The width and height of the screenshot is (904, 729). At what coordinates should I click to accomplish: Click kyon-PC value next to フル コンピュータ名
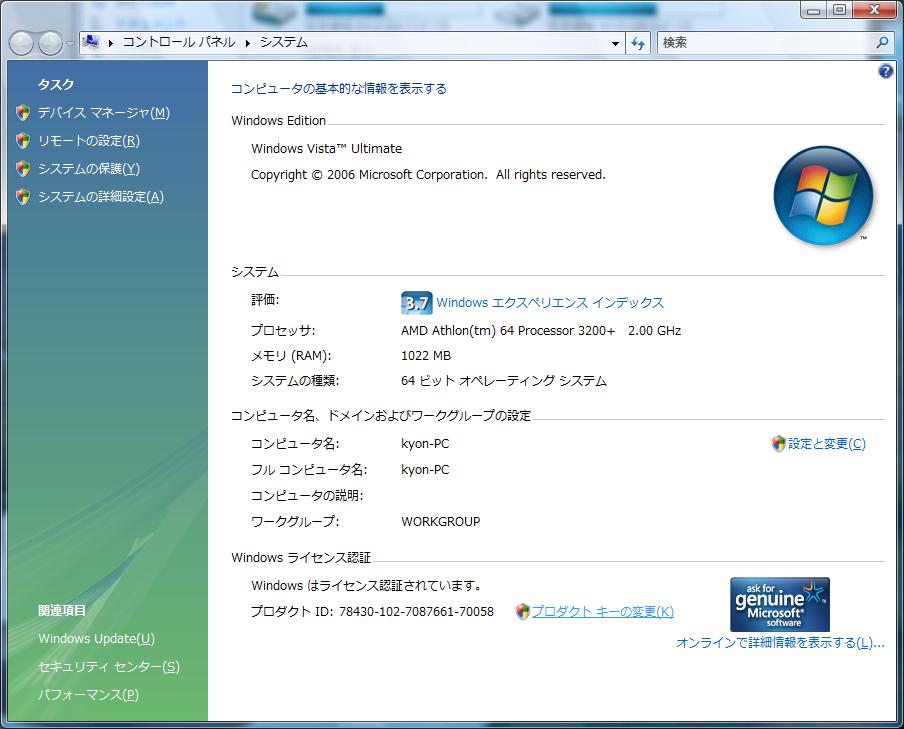(425, 470)
